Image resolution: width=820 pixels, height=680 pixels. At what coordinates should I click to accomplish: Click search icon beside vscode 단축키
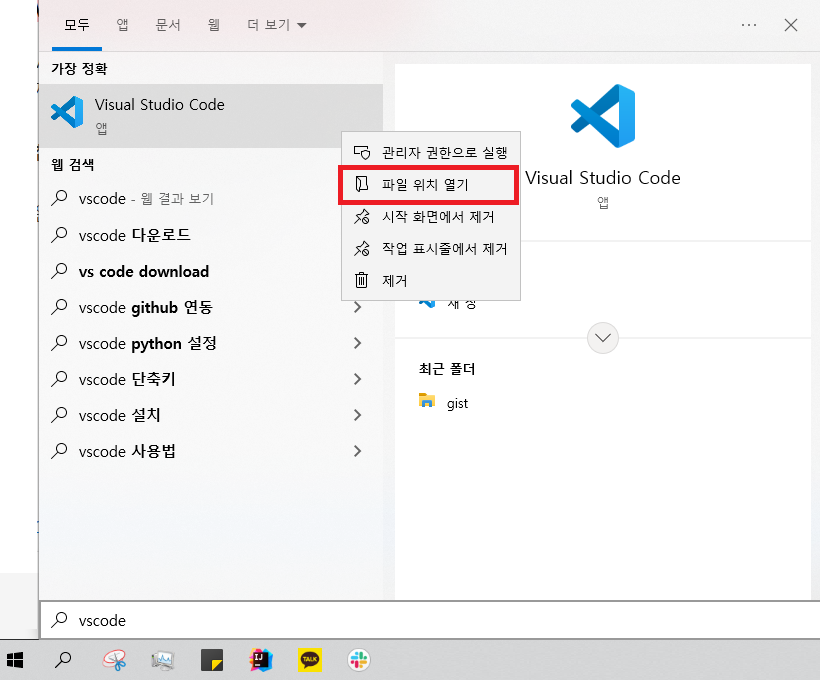tap(60, 379)
